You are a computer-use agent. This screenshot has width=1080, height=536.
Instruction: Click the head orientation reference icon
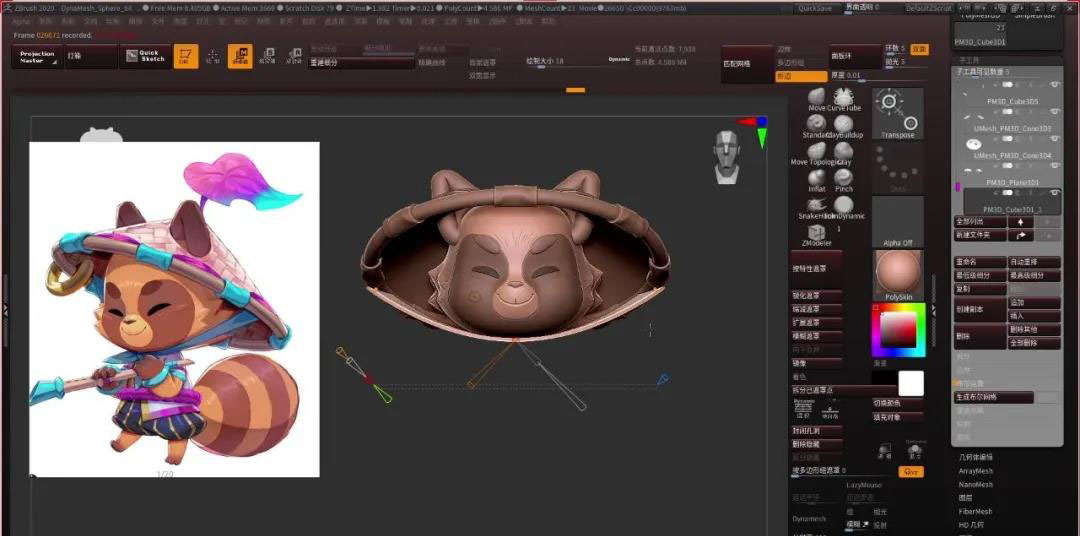(726, 156)
